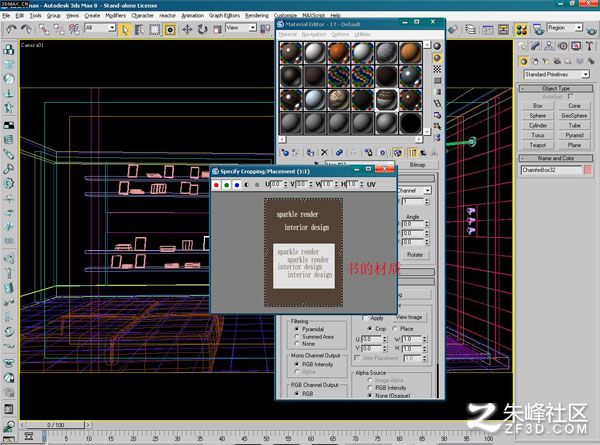Open the map Channel dropdown
600x445 pixels.
[428, 191]
